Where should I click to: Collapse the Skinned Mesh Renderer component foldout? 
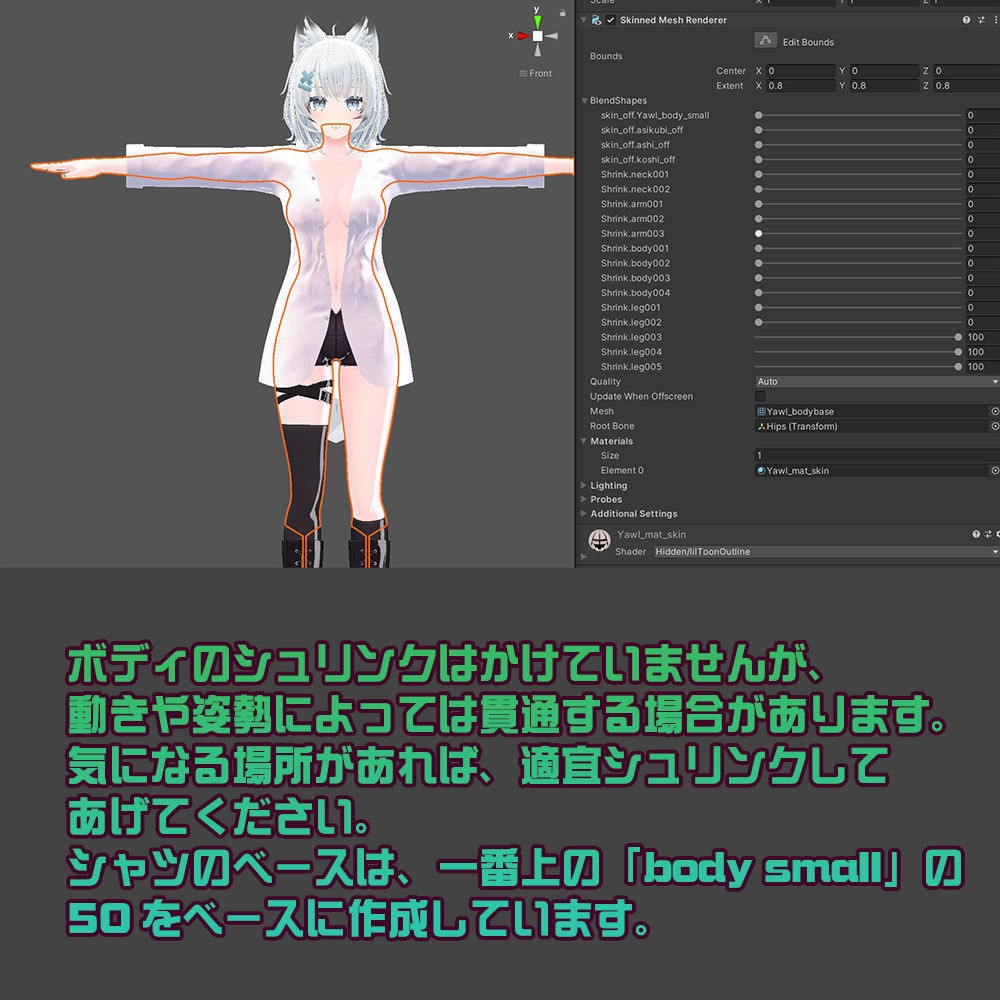(x=583, y=20)
